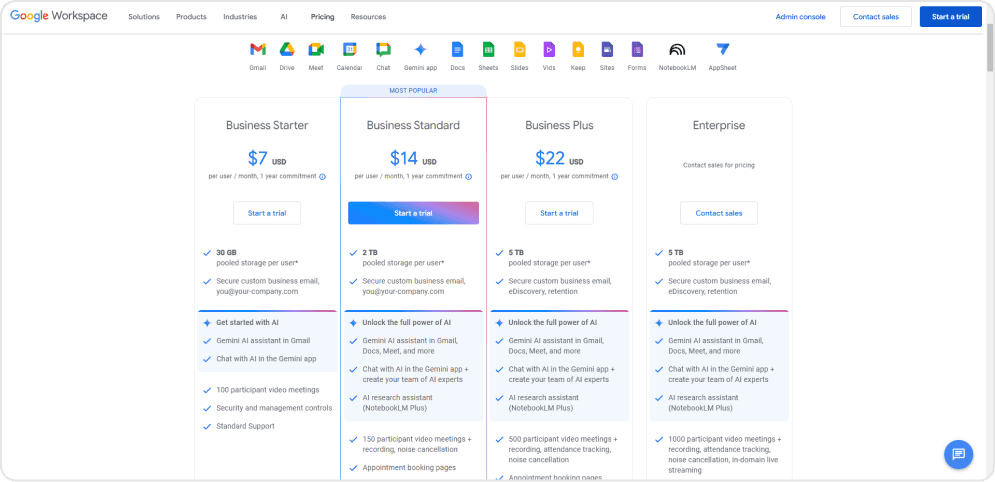Click the $22 USD price
Screen dimensions: 995x482
click(x=559, y=158)
